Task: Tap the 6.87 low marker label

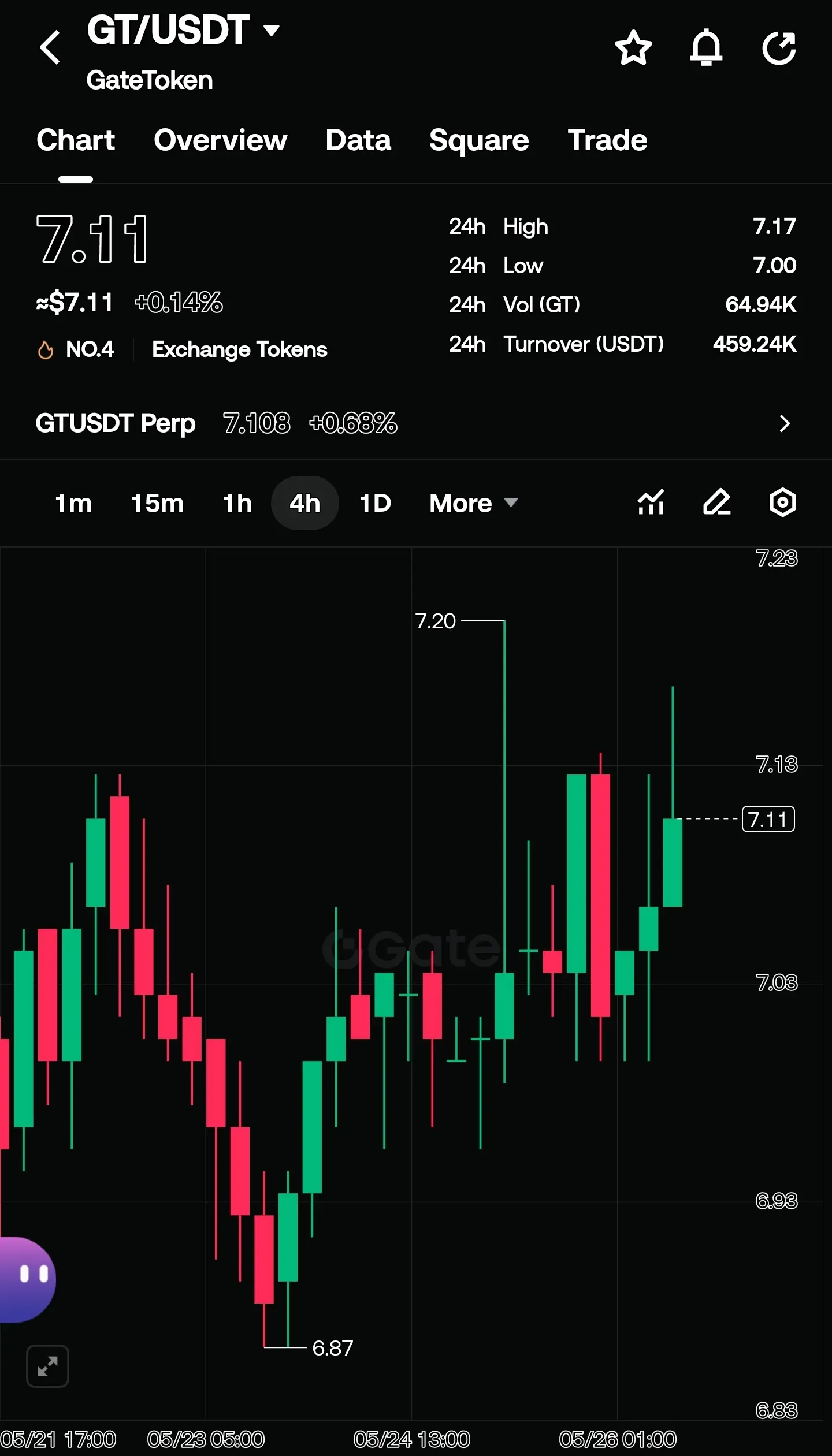Action: (333, 1347)
